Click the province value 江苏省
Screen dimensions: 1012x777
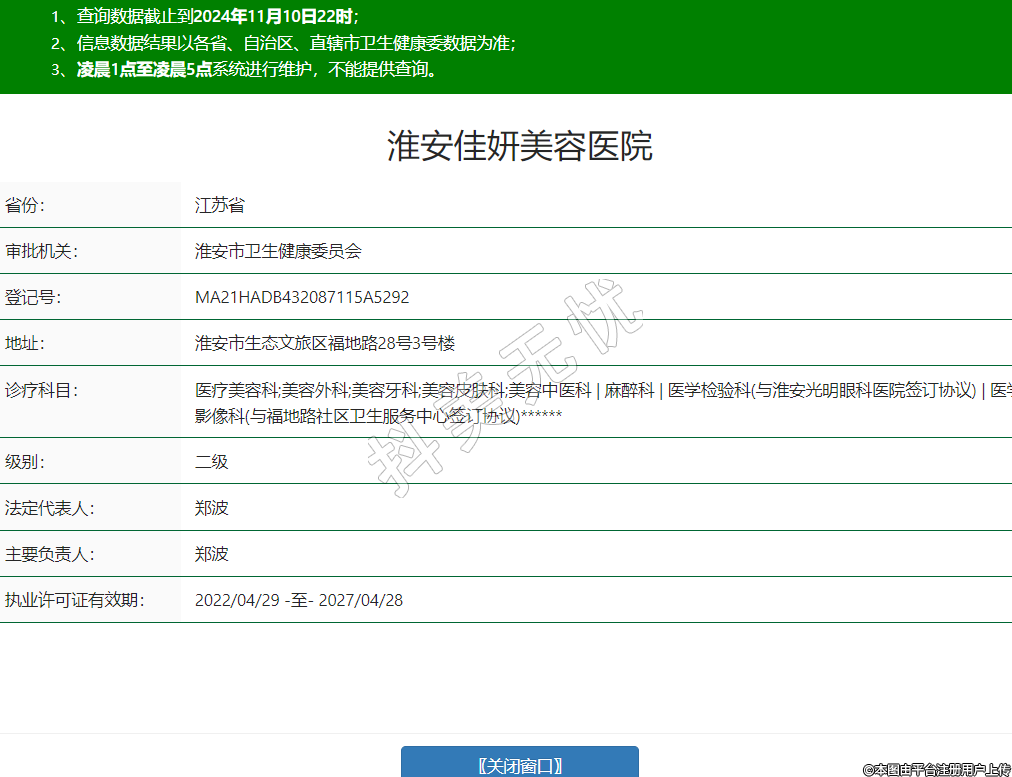tap(220, 206)
